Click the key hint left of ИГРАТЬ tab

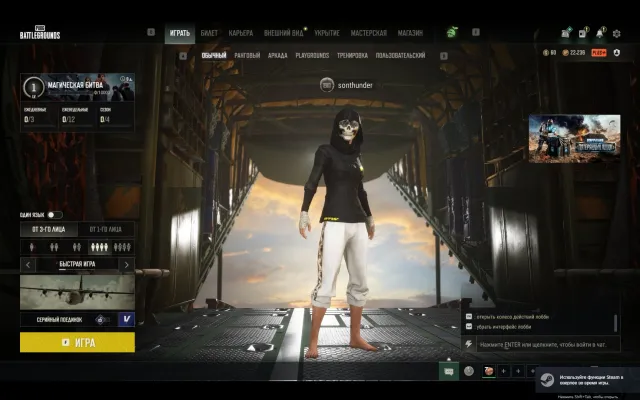151,32
